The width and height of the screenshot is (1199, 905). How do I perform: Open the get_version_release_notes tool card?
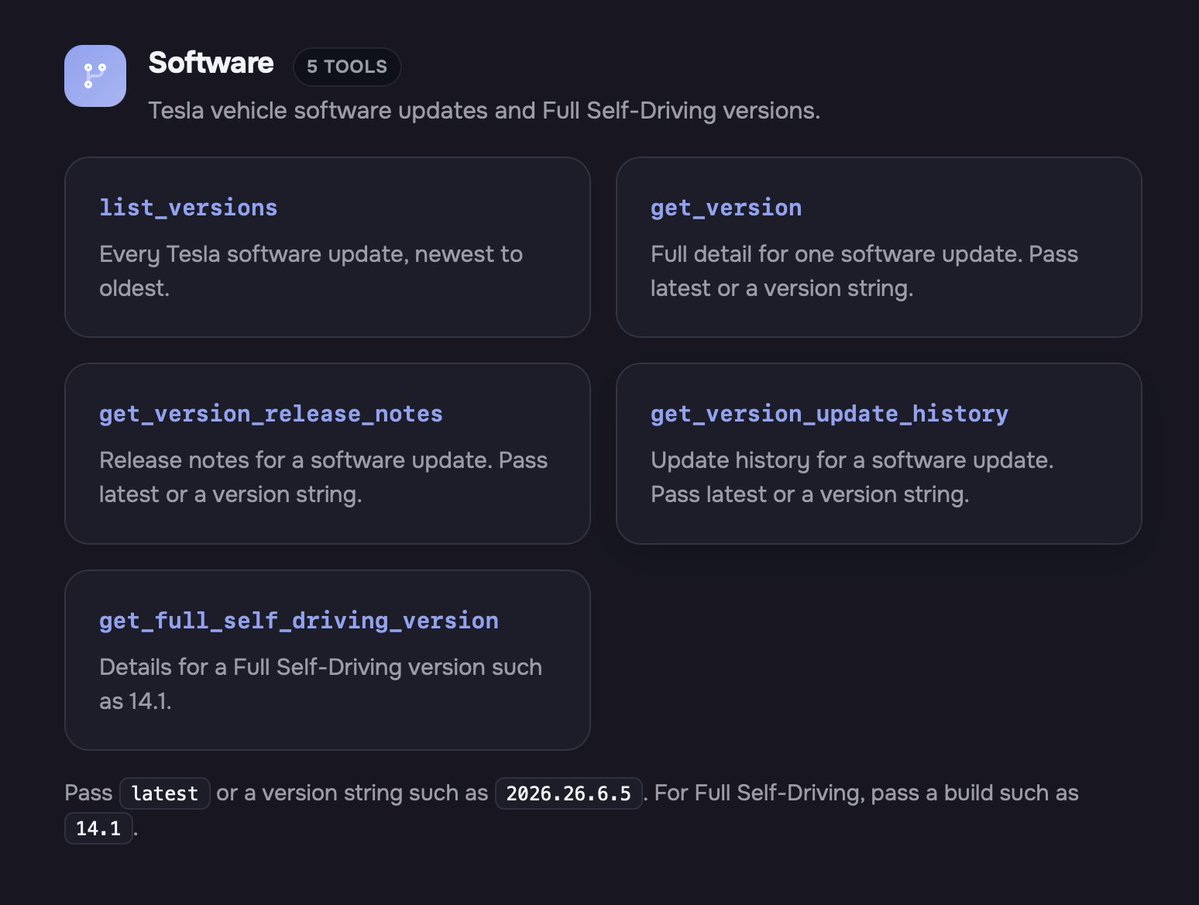click(x=327, y=453)
